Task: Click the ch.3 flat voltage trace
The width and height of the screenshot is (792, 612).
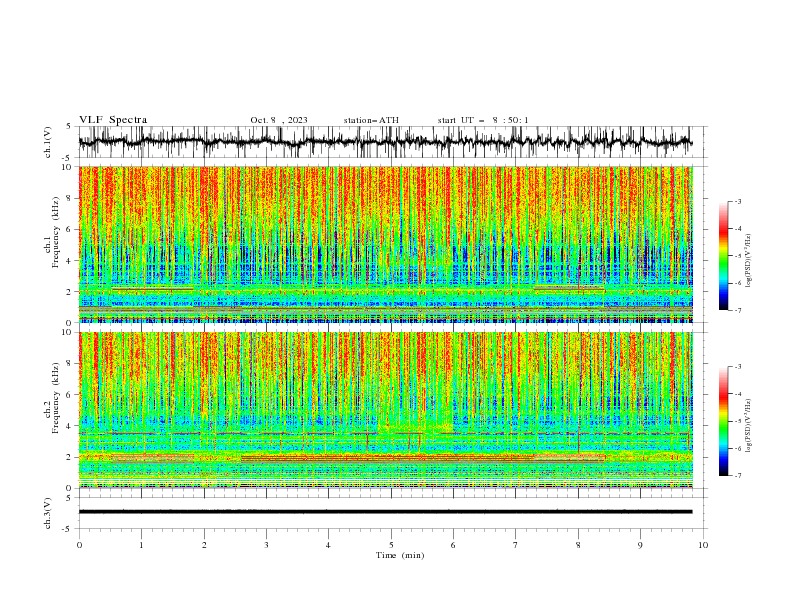Action: click(x=385, y=512)
